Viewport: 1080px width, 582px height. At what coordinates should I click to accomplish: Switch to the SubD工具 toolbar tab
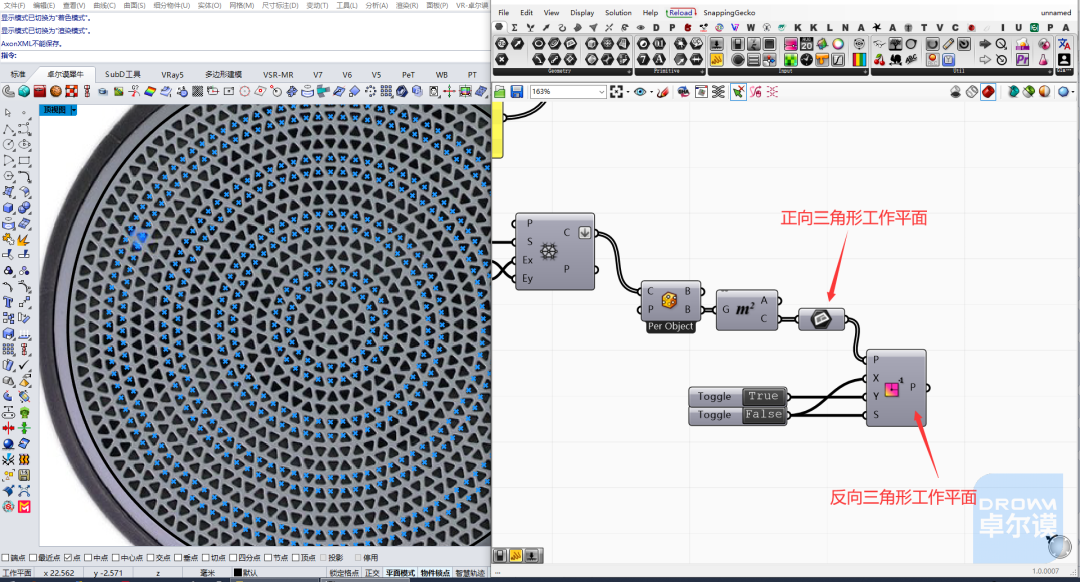coord(123,74)
